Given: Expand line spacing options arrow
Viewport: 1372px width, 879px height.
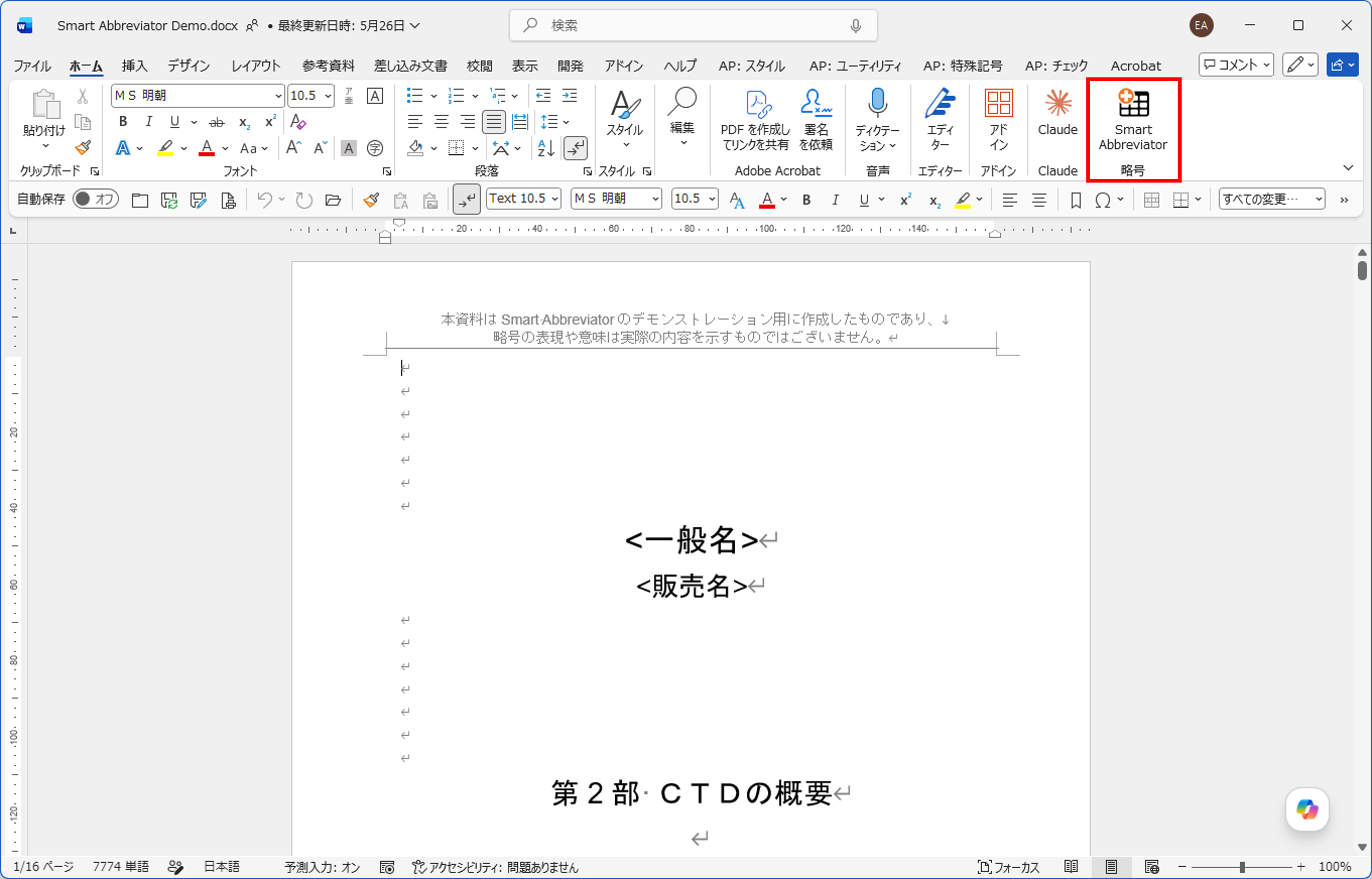Looking at the screenshot, I should coord(566,122).
